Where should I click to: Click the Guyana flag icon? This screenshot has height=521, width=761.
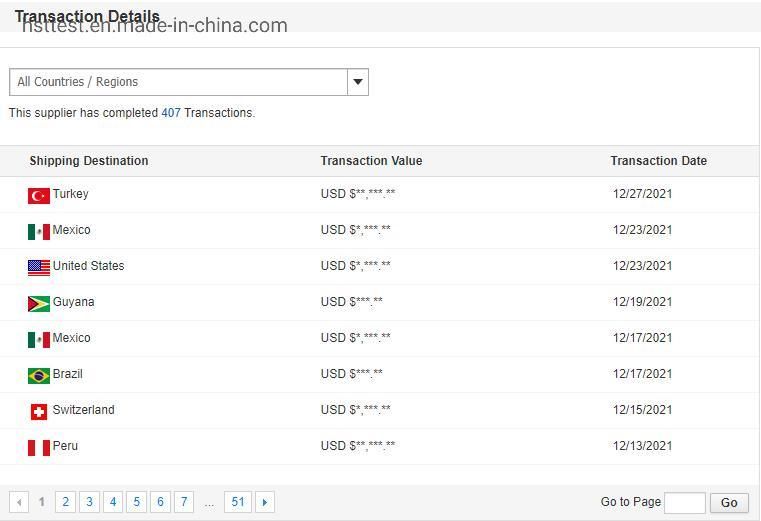coord(39,303)
